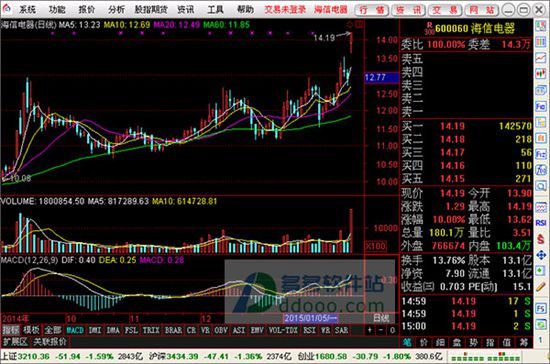The height and width of the screenshot is (364, 550).
Task: Switch to the DMI indicator tab
Action: pos(95,330)
